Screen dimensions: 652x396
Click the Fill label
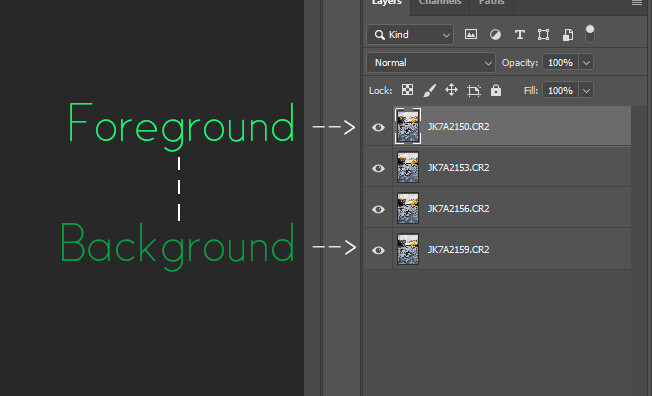click(531, 90)
